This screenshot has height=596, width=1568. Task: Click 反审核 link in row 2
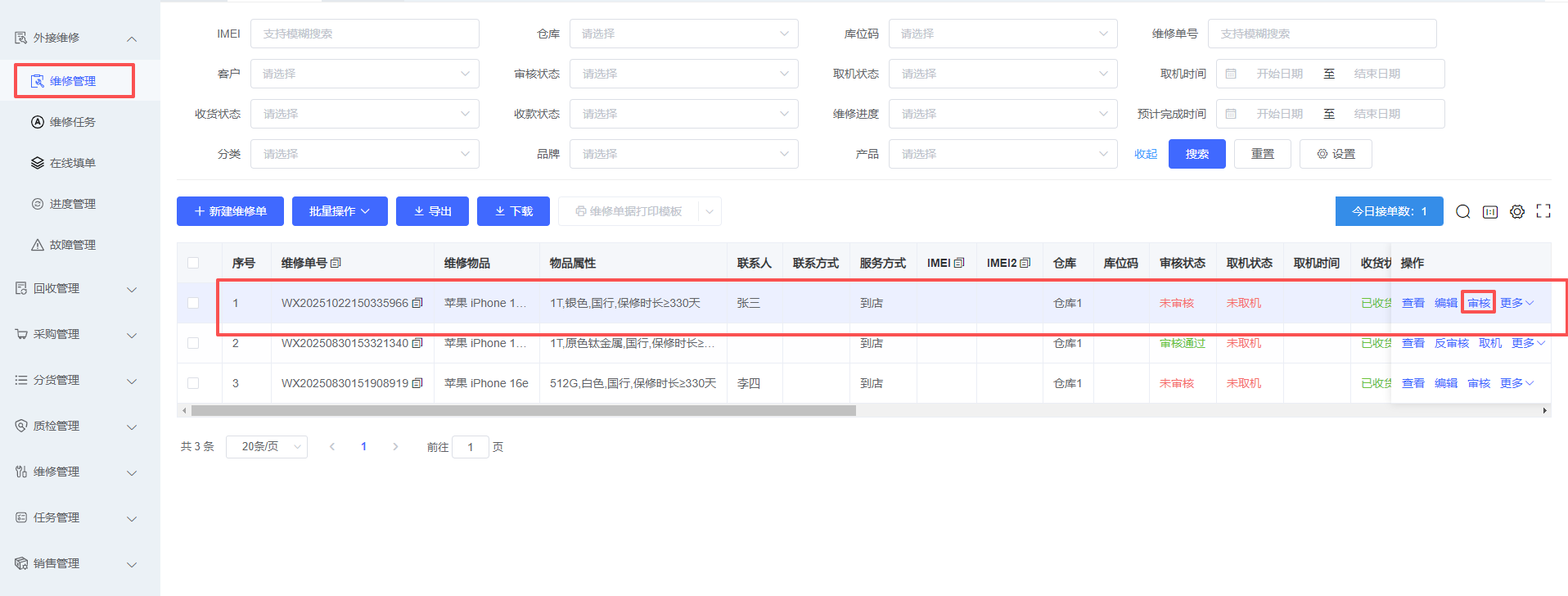(x=1451, y=343)
